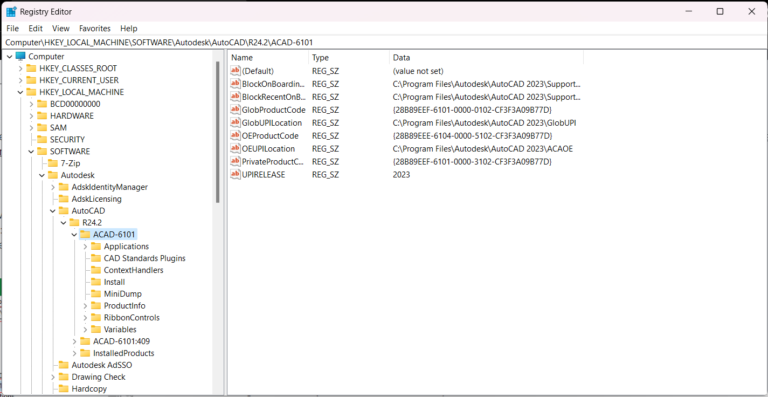The width and height of the screenshot is (768, 397).
Task: Click the MiniDump folder icon
Action: click(96, 294)
